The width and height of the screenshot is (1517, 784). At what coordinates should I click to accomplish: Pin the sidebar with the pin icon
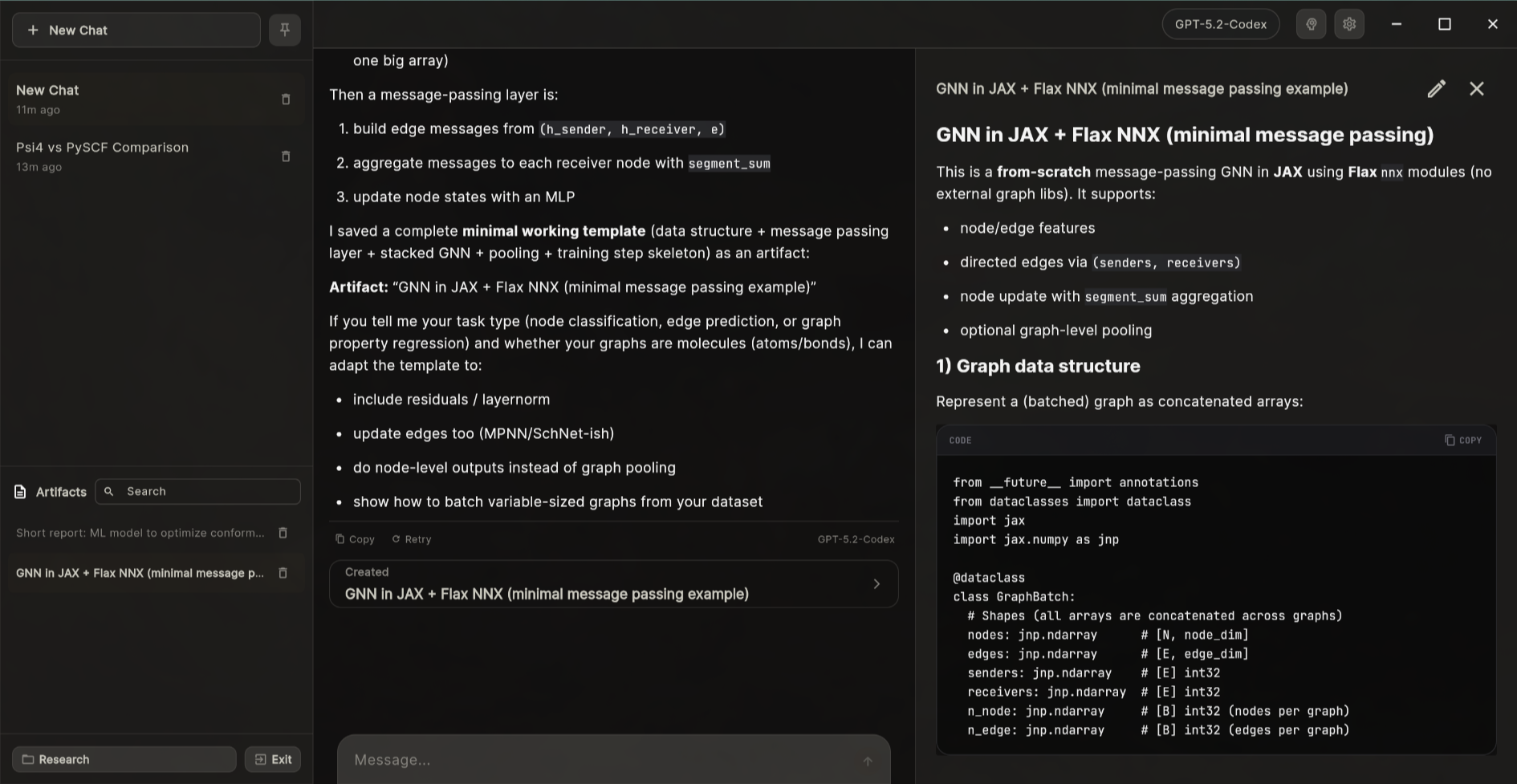pos(284,30)
